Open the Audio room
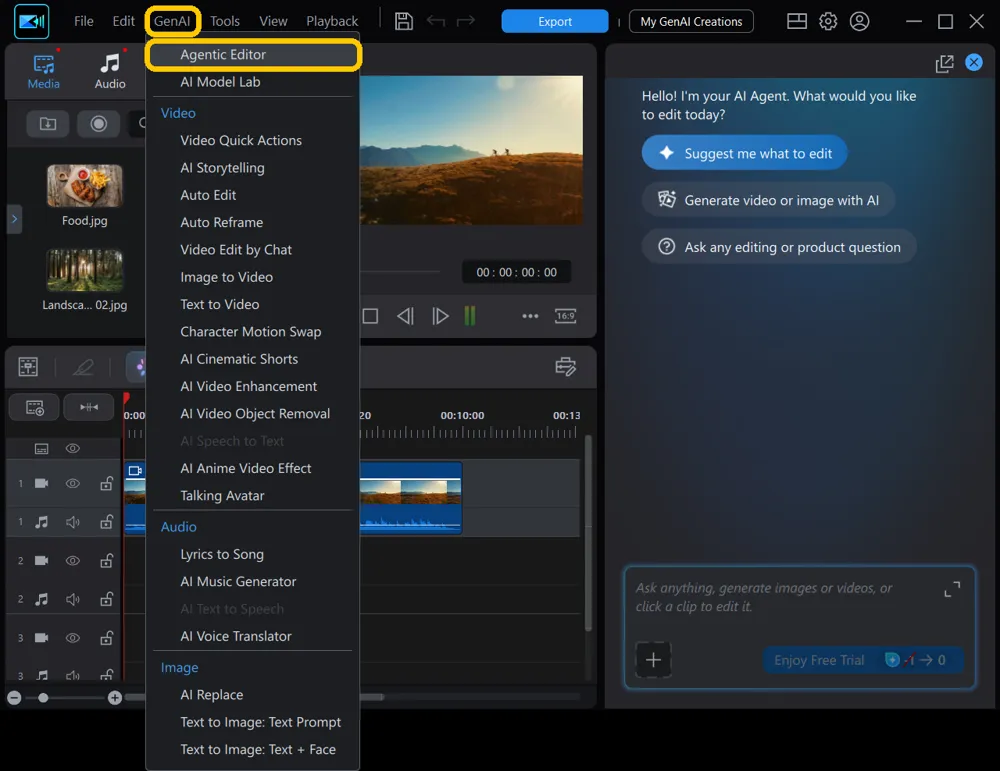This screenshot has width=1000, height=771. point(110,71)
